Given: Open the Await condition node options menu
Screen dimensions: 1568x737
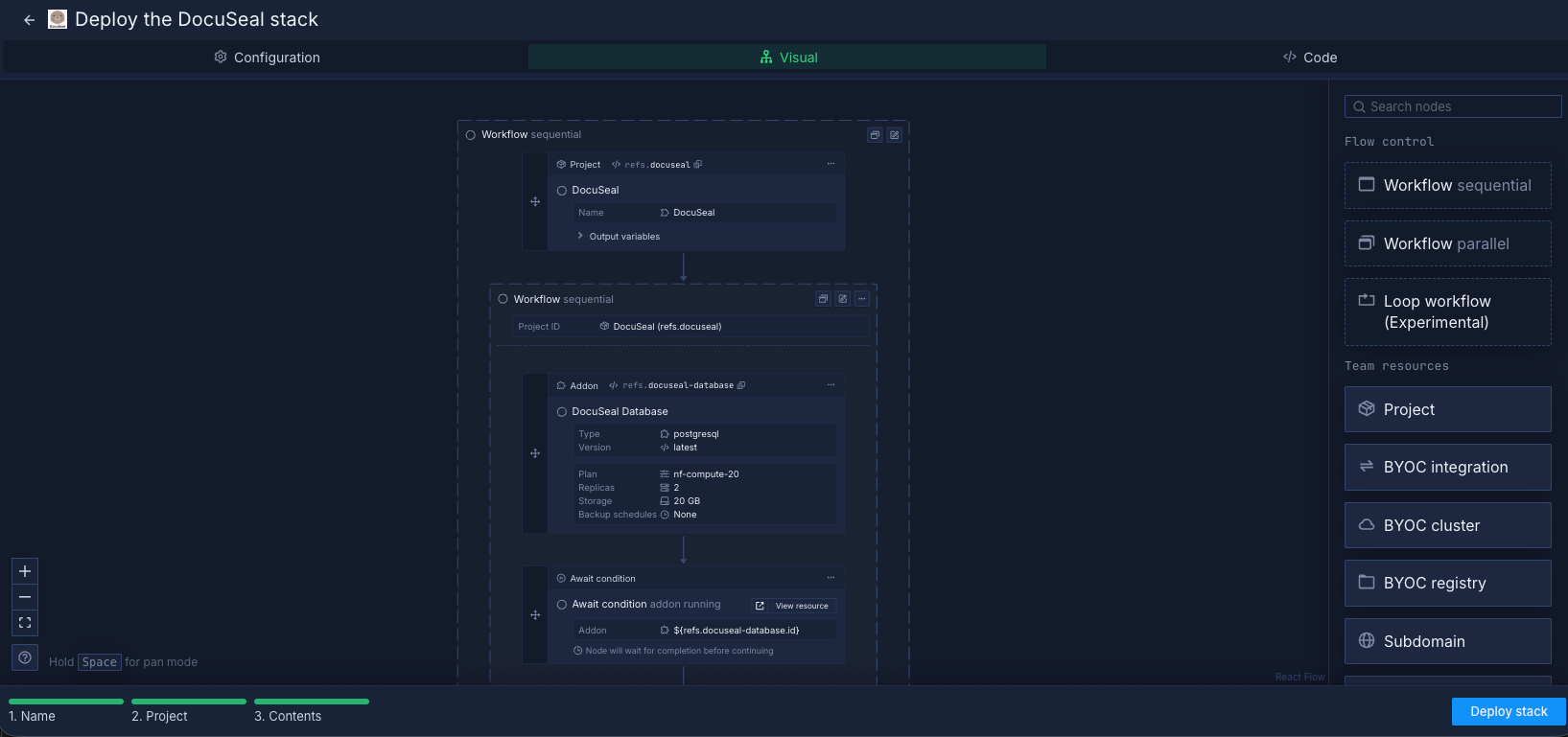Looking at the screenshot, I should [x=831, y=578].
